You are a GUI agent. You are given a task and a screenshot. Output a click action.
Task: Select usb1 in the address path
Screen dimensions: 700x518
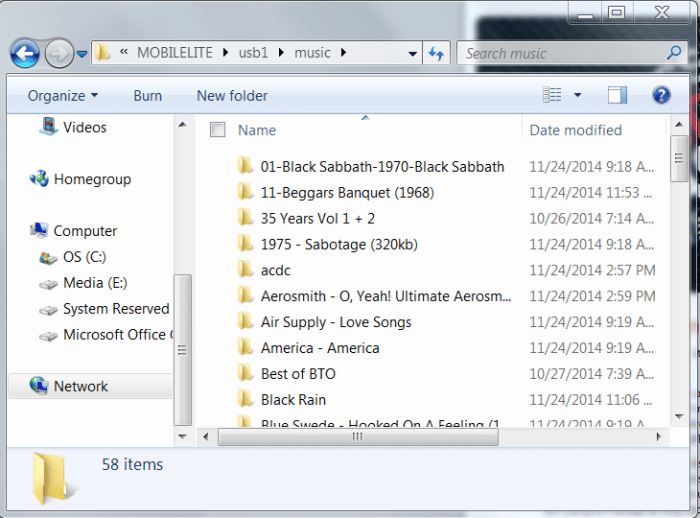(253, 53)
